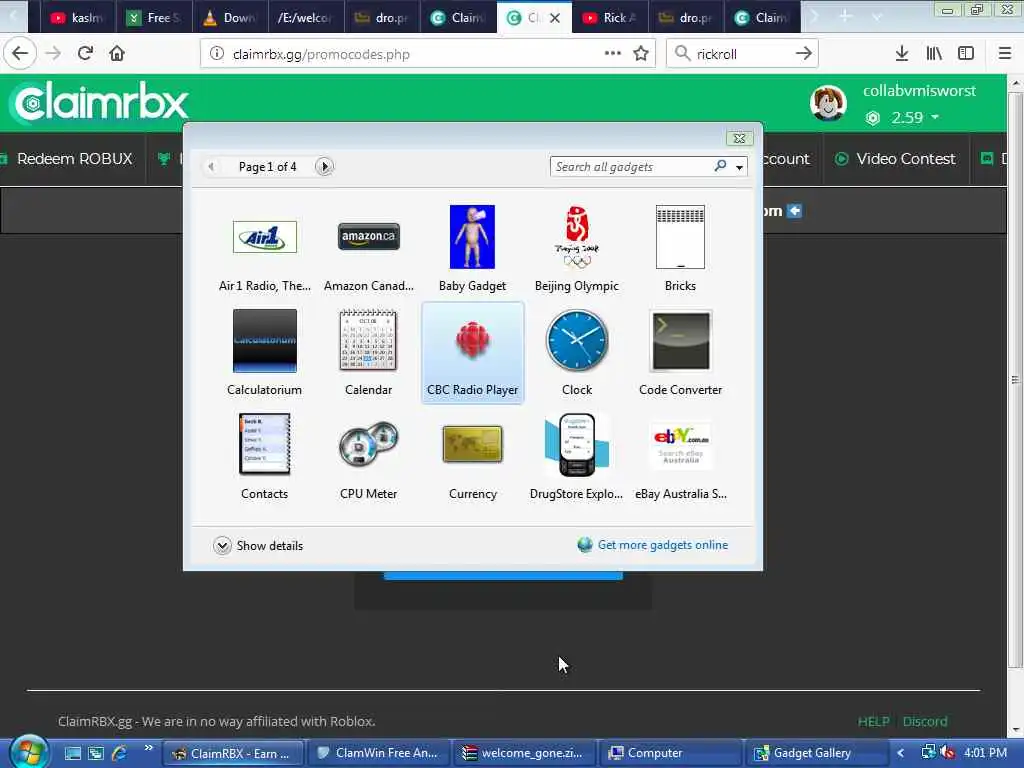Switch to the Free S tab

[154, 18]
